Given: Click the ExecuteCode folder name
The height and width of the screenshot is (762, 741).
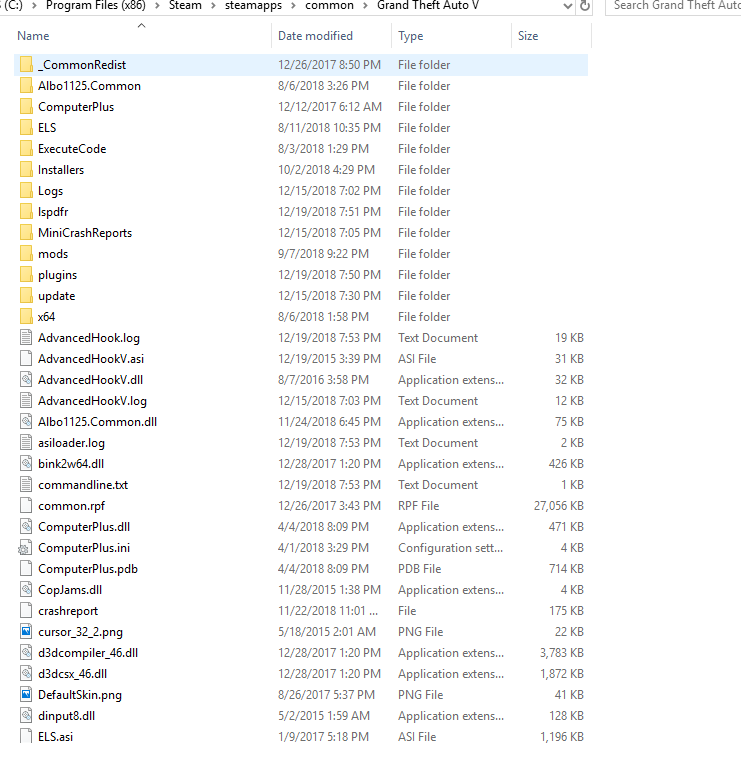Looking at the screenshot, I should point(72,149).
